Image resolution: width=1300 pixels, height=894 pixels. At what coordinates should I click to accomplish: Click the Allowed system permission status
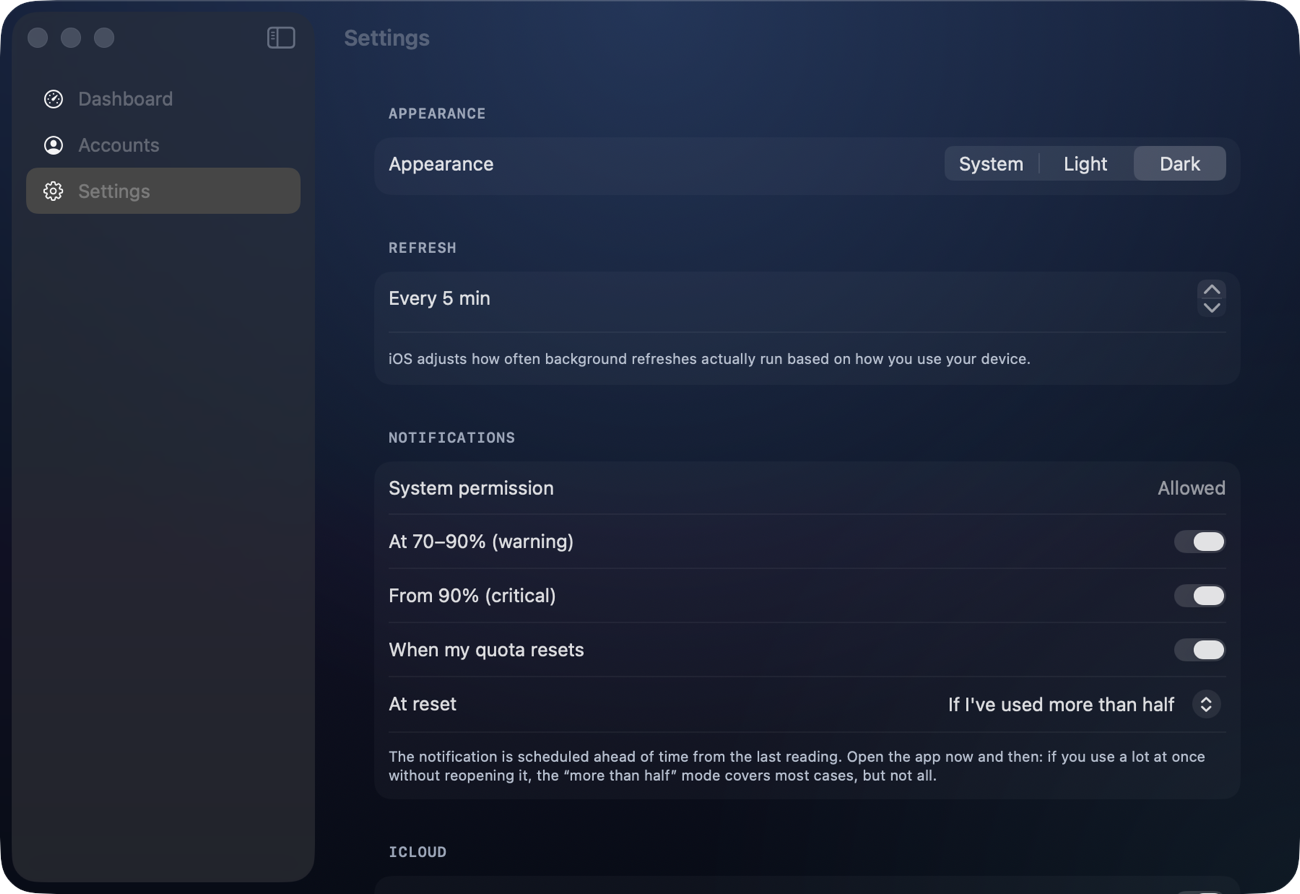(1191, 488)
